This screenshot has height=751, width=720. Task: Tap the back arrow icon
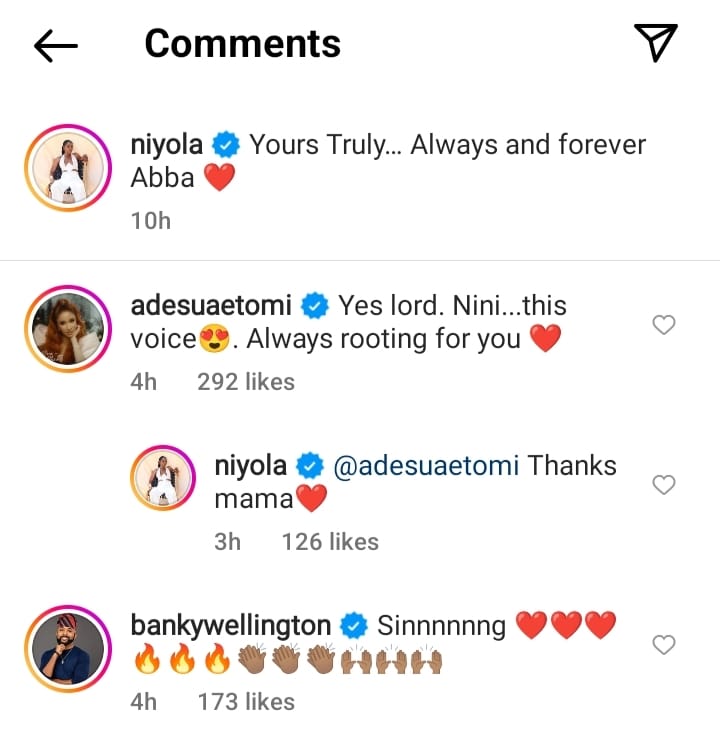(56, 45)
